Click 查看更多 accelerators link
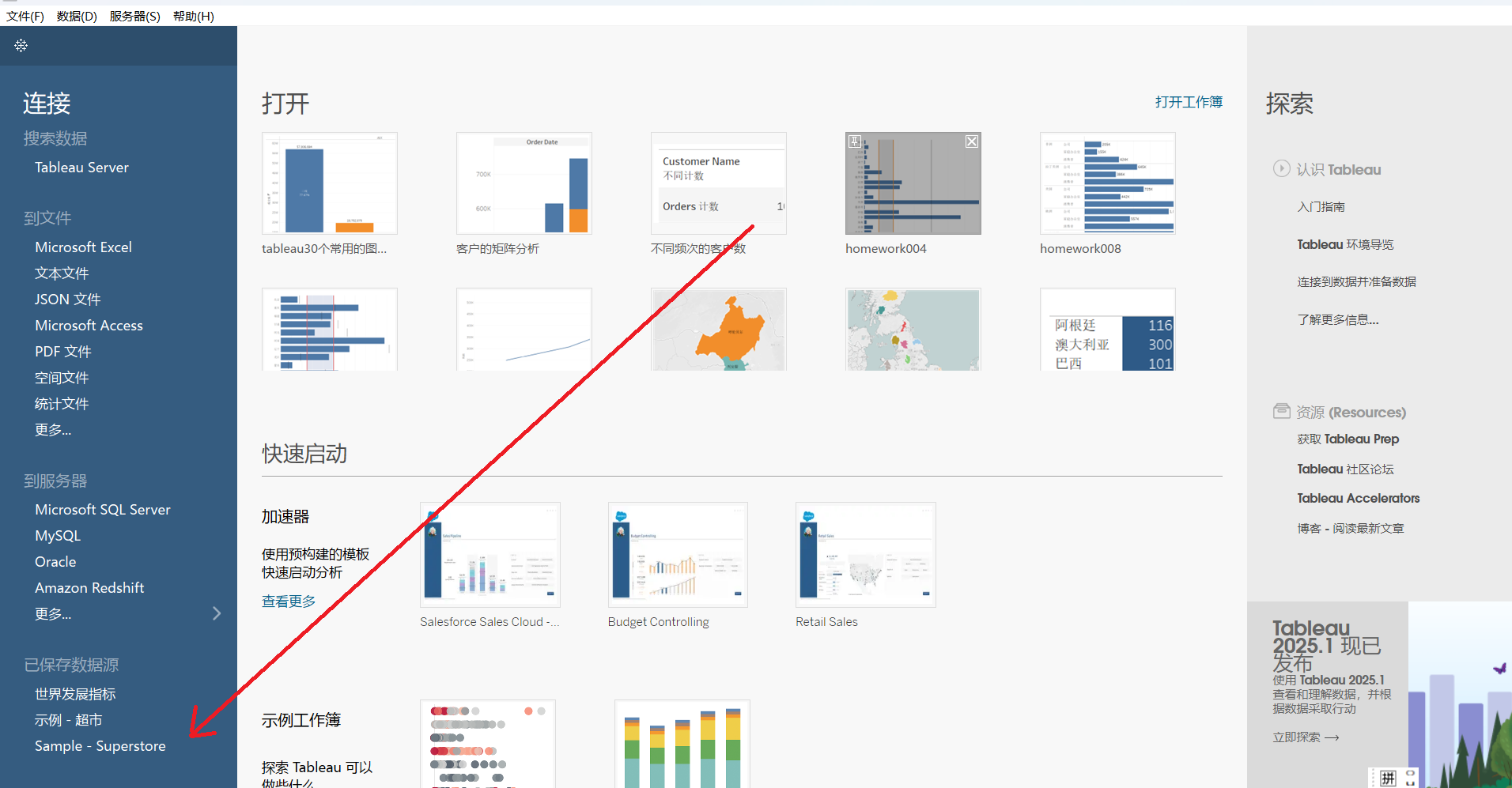This screenshot has width=1512, height=788. (289, 601)
